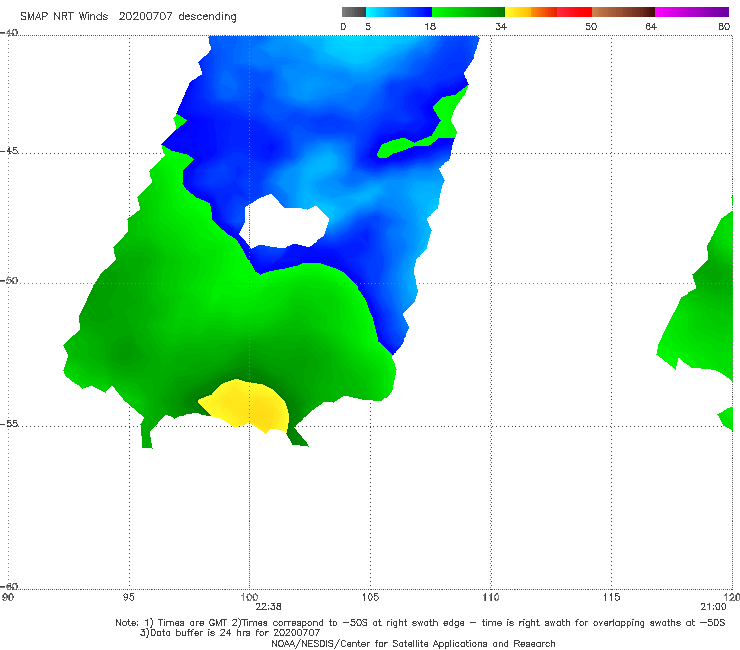740x650 pixels.
Task: Click the swath time label "21:00"
Action: (x=713, y=607)
